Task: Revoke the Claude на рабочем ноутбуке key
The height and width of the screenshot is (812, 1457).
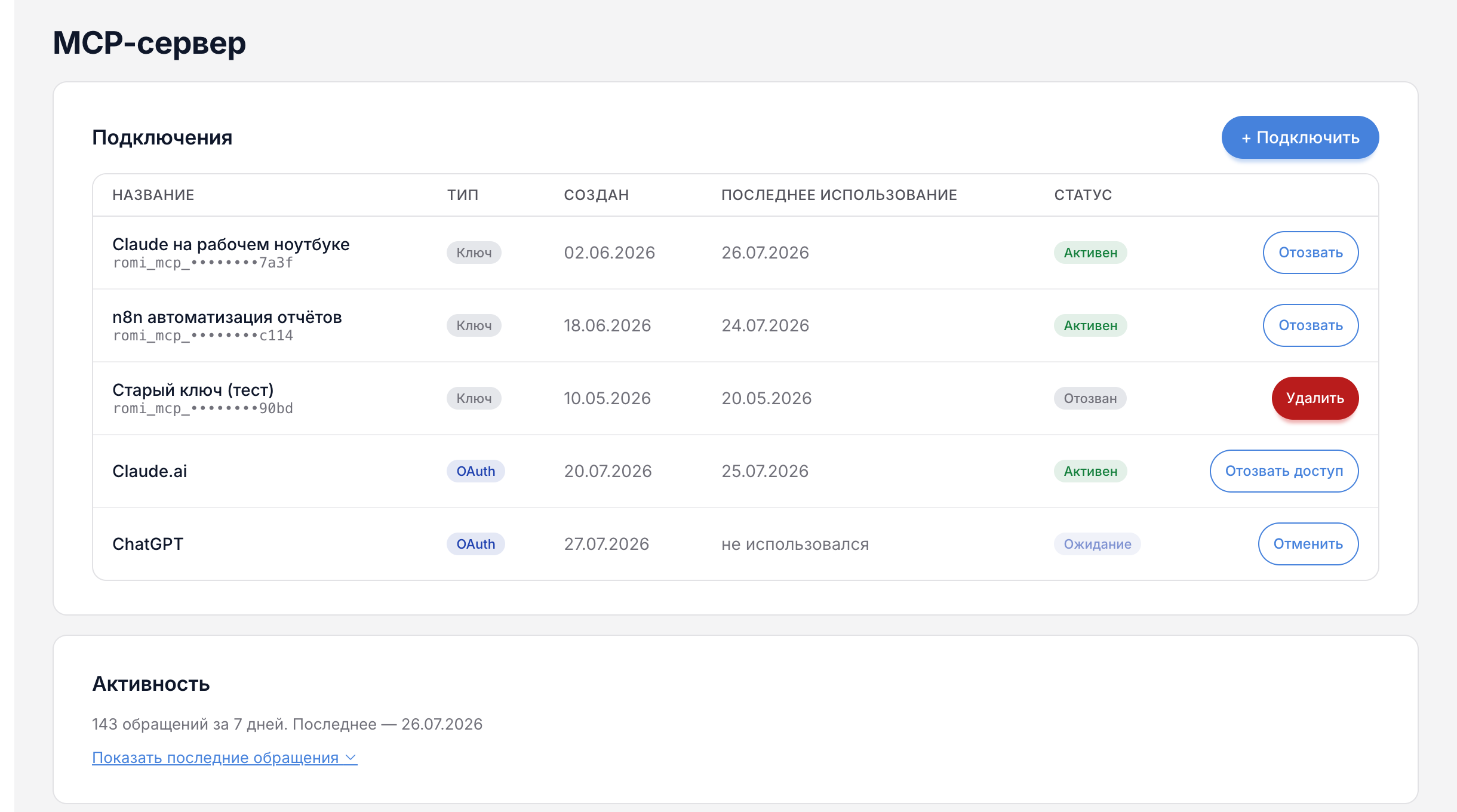Action: point(1311,253)
